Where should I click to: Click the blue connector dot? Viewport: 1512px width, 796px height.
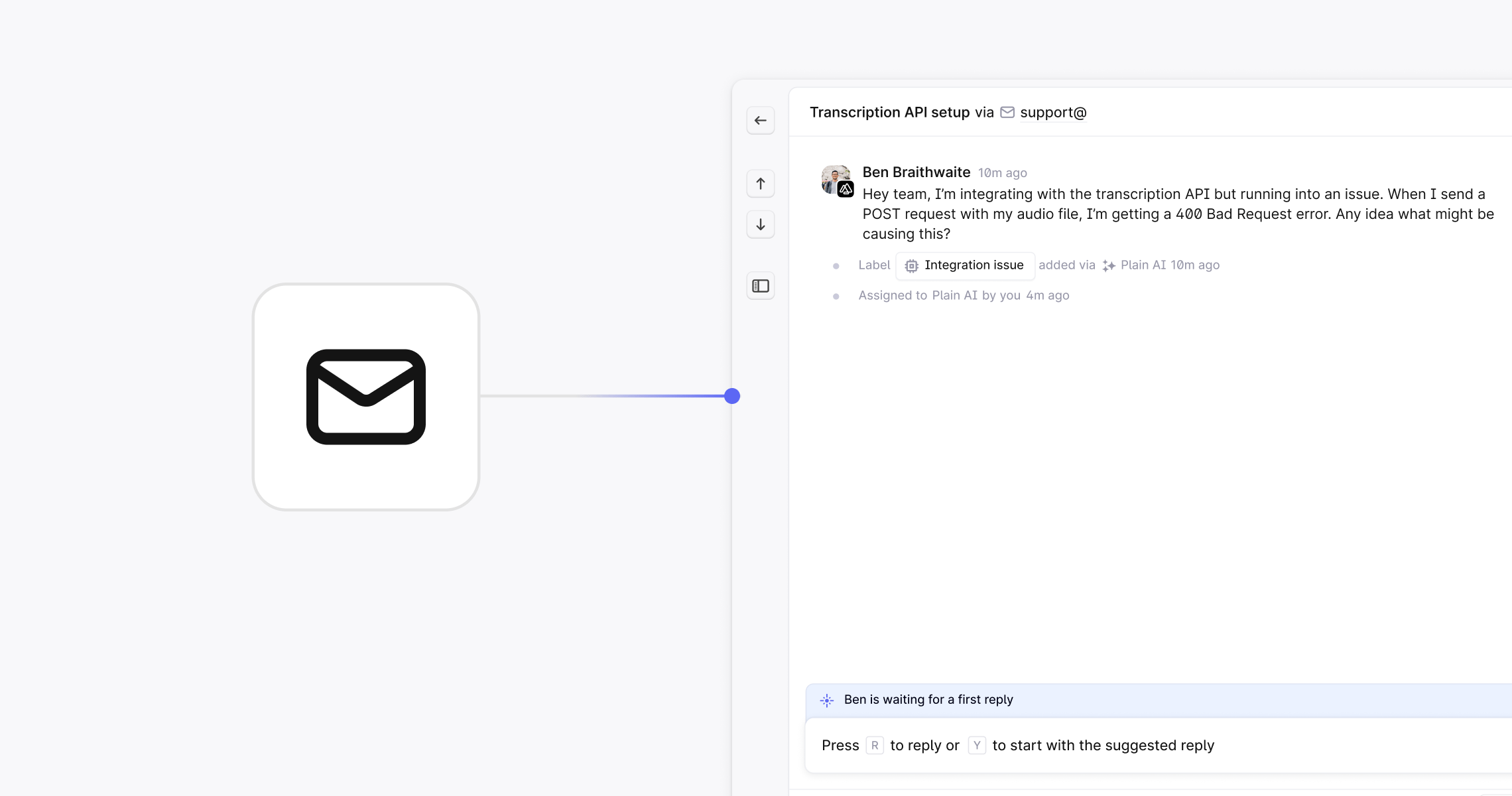click(732, 396)
